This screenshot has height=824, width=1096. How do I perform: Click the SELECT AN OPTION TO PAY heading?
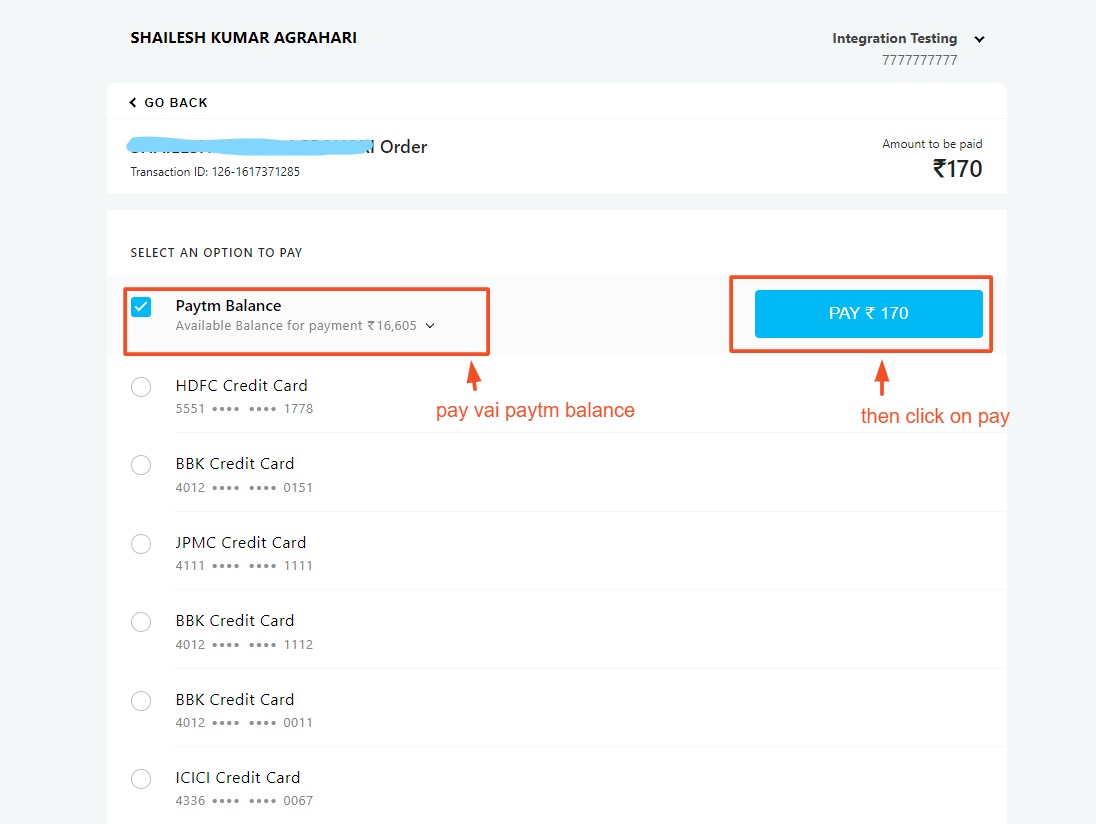click(216, 253)
